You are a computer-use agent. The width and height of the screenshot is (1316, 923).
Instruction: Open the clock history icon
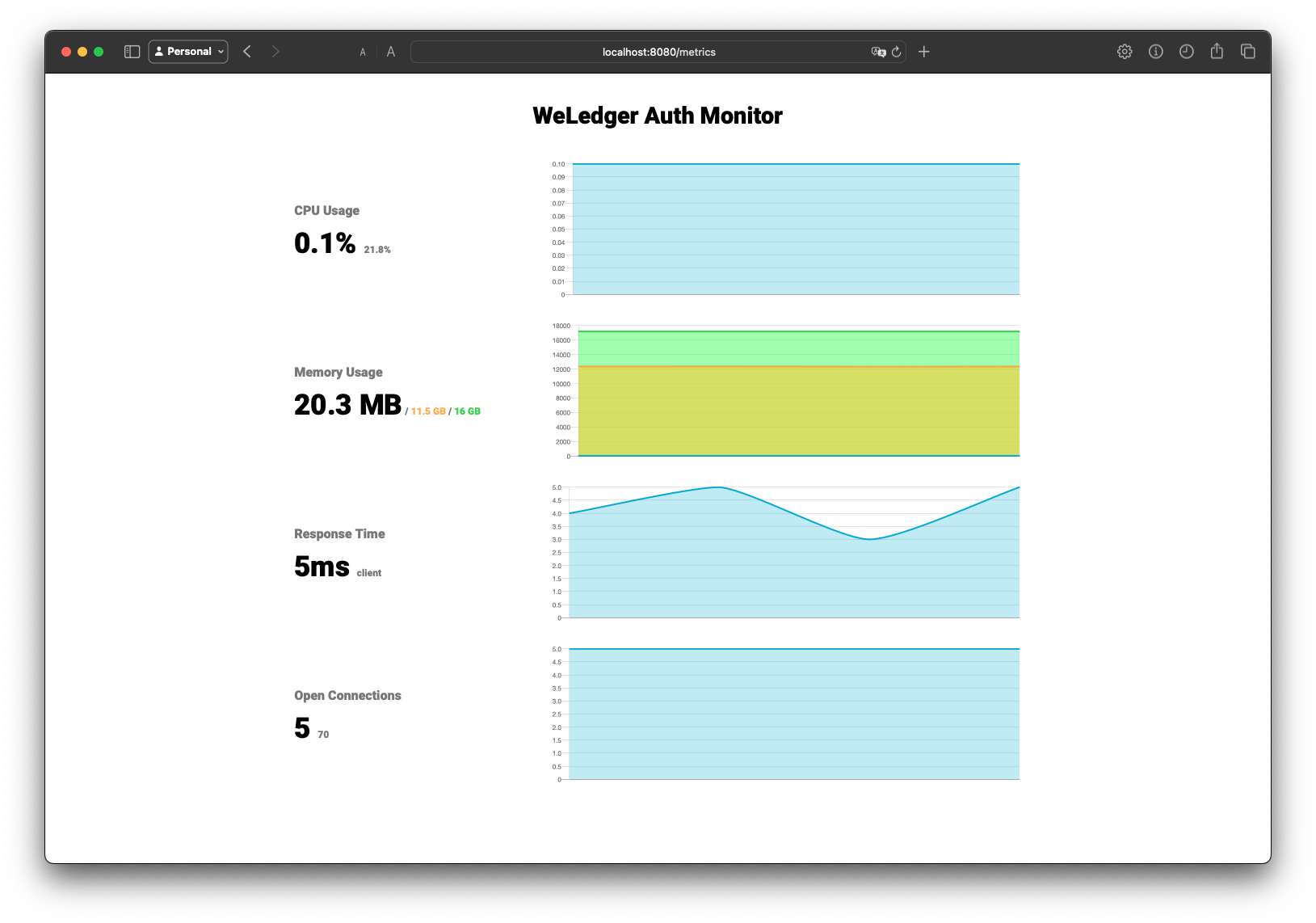1186,52
